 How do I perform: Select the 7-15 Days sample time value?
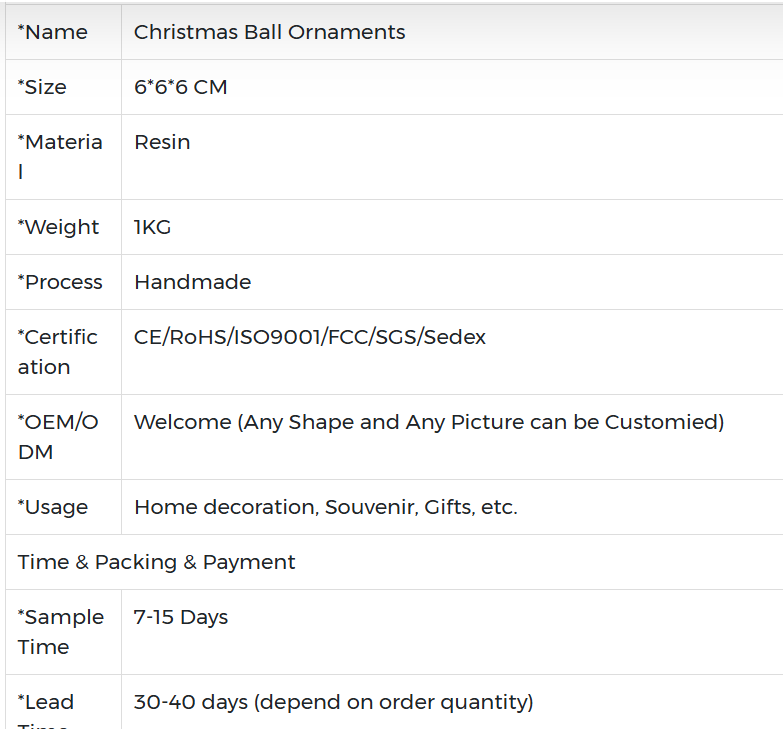[180, 617]
